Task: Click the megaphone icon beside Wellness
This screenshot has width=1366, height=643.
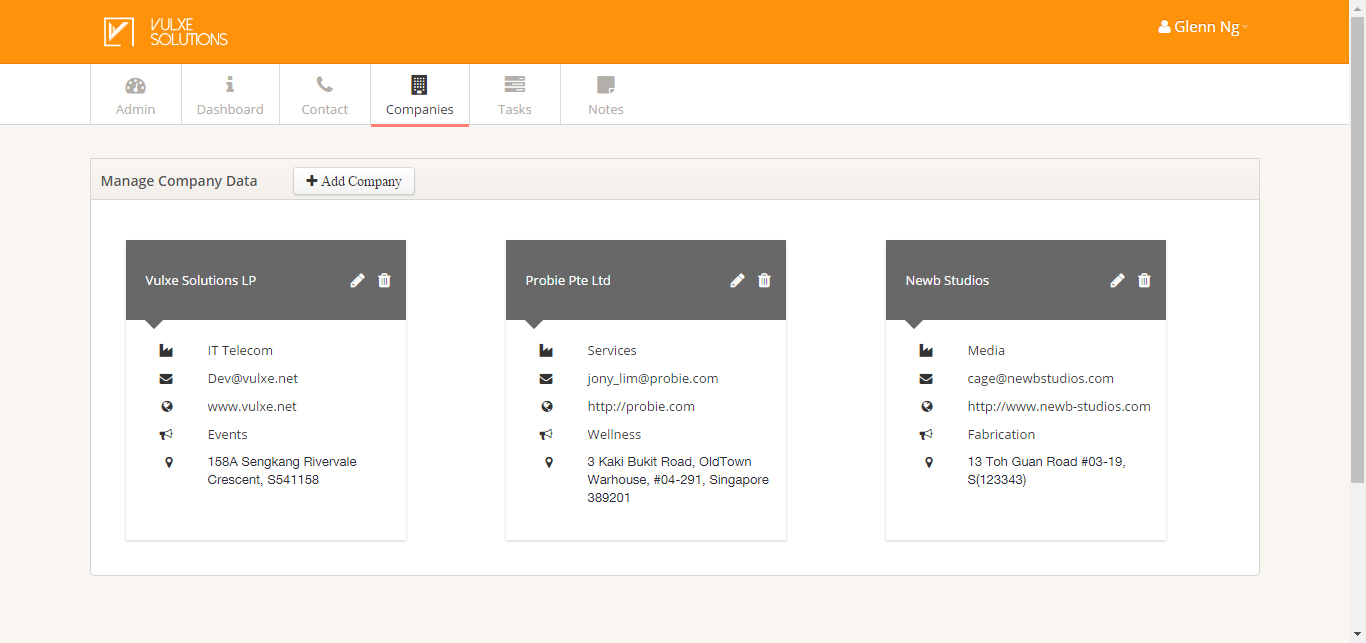Action: click(x=547, y=435)
